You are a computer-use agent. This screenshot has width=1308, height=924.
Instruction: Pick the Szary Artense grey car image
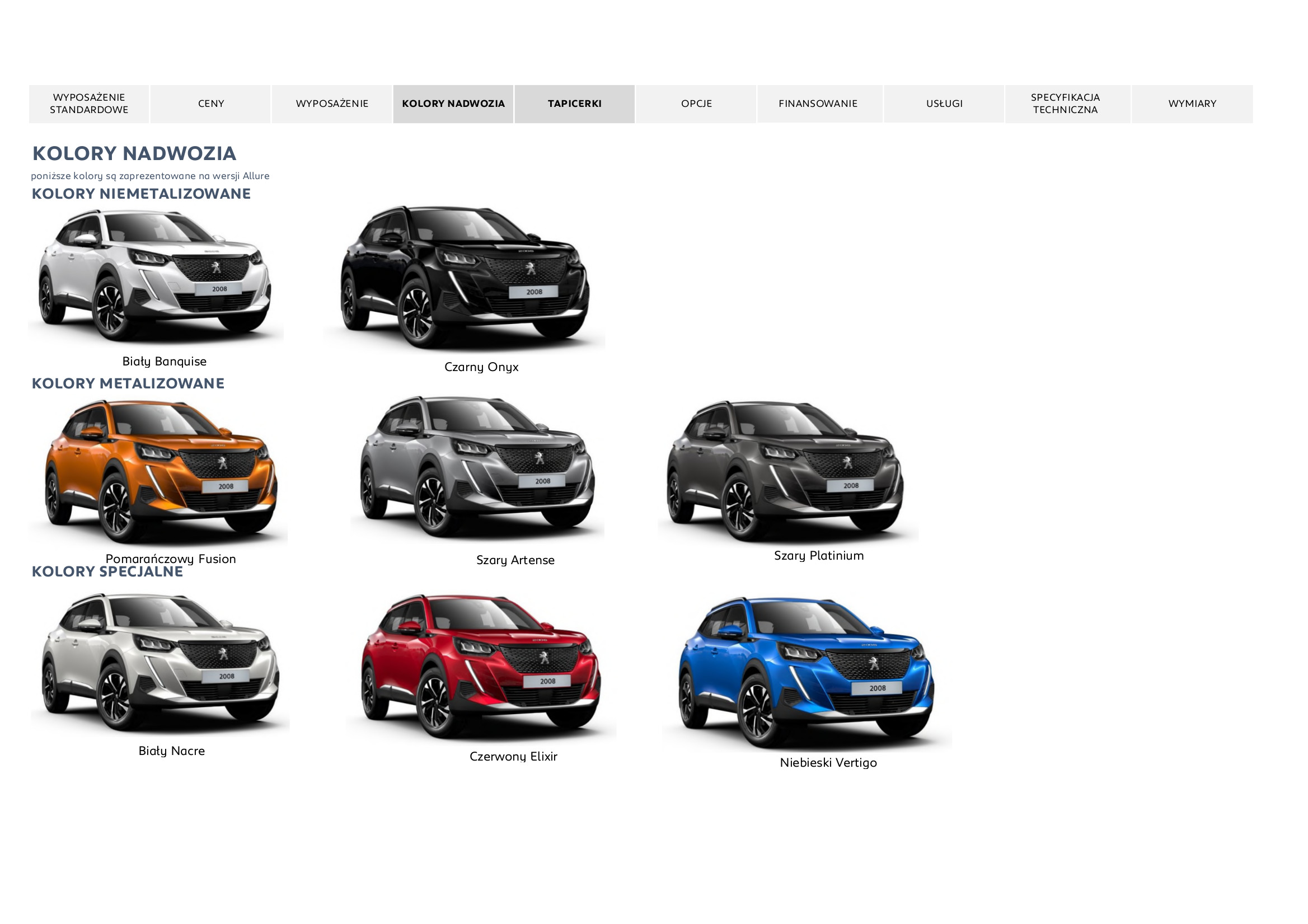477,468
